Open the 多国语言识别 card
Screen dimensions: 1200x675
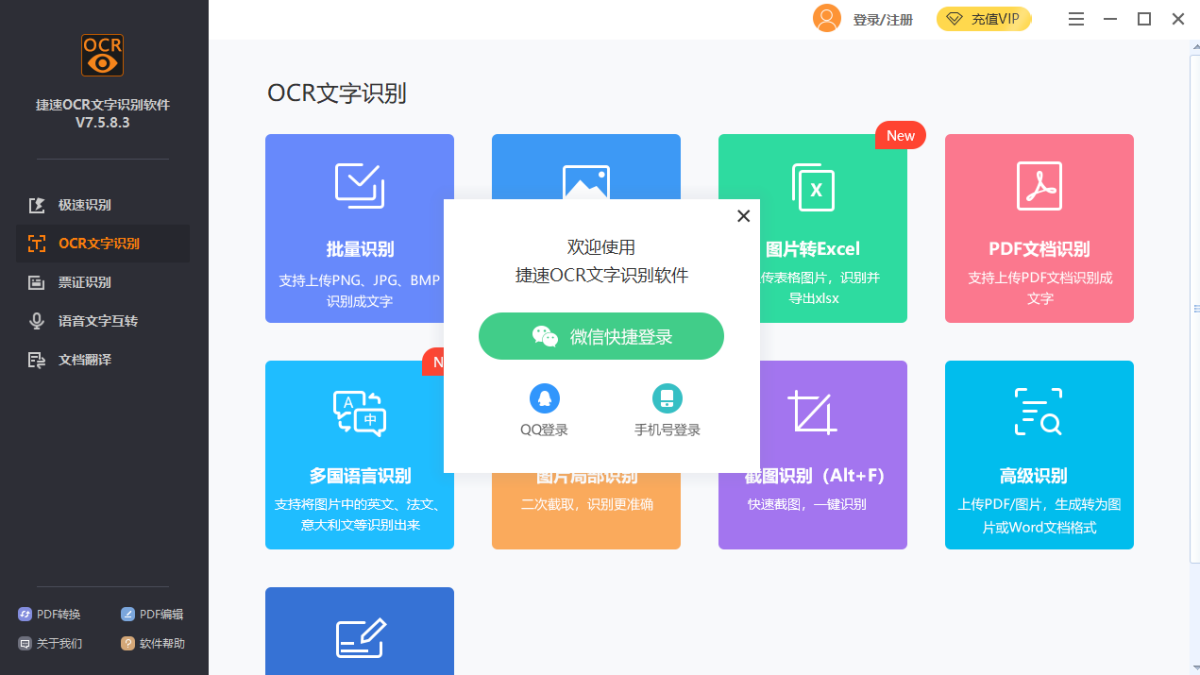click(x=359, y=455)
